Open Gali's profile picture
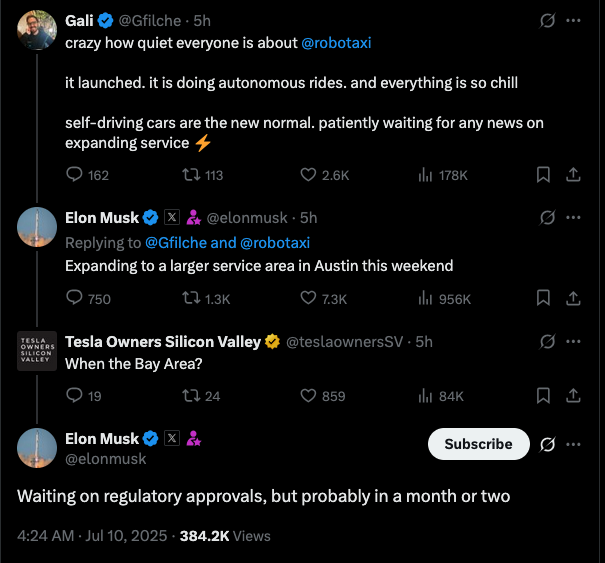 (37, 30)
